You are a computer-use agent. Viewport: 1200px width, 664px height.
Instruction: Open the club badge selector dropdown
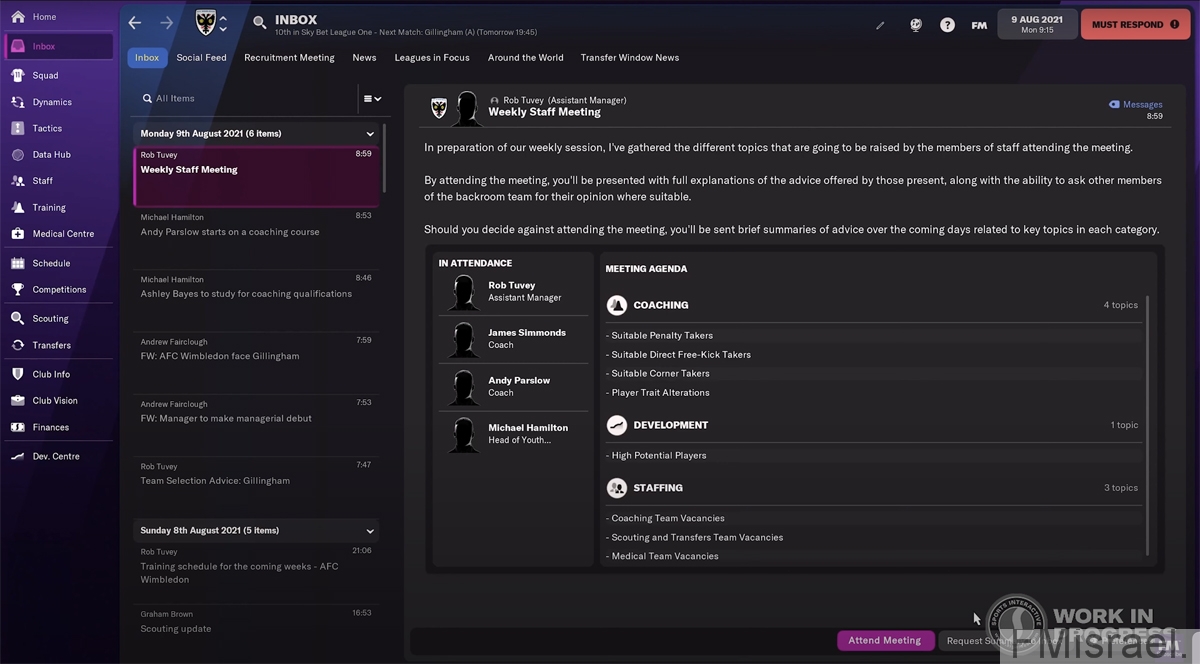(223, 23)
